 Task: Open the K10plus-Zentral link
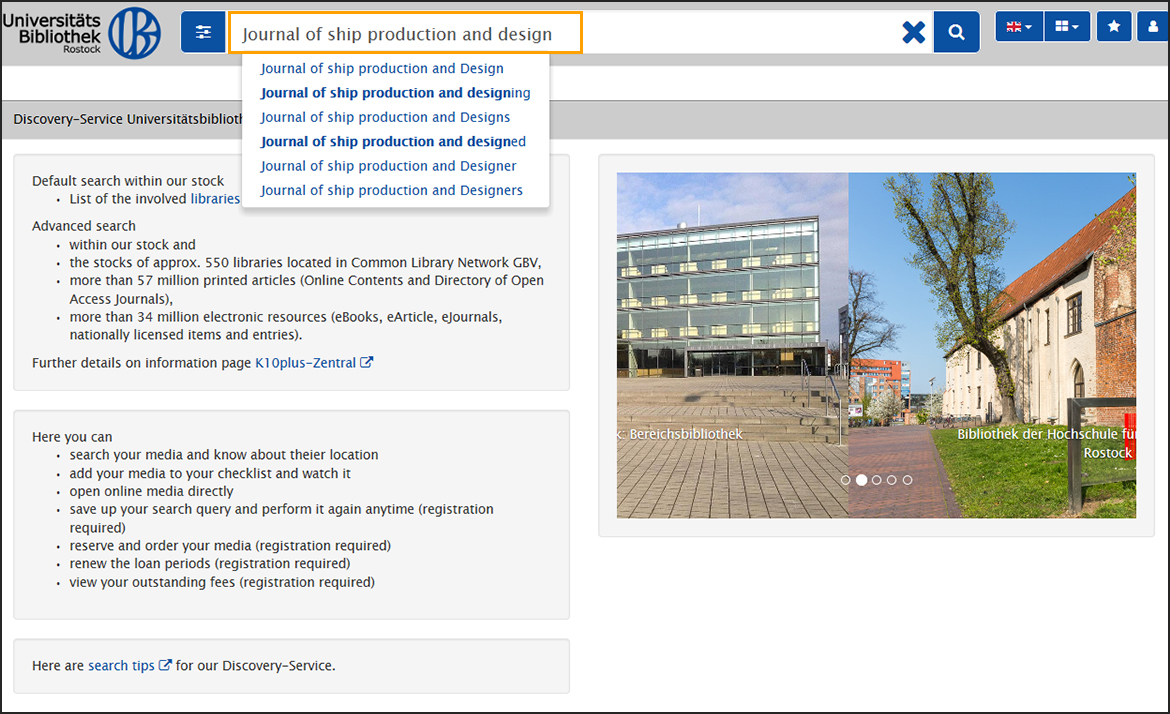pos(314,363)
